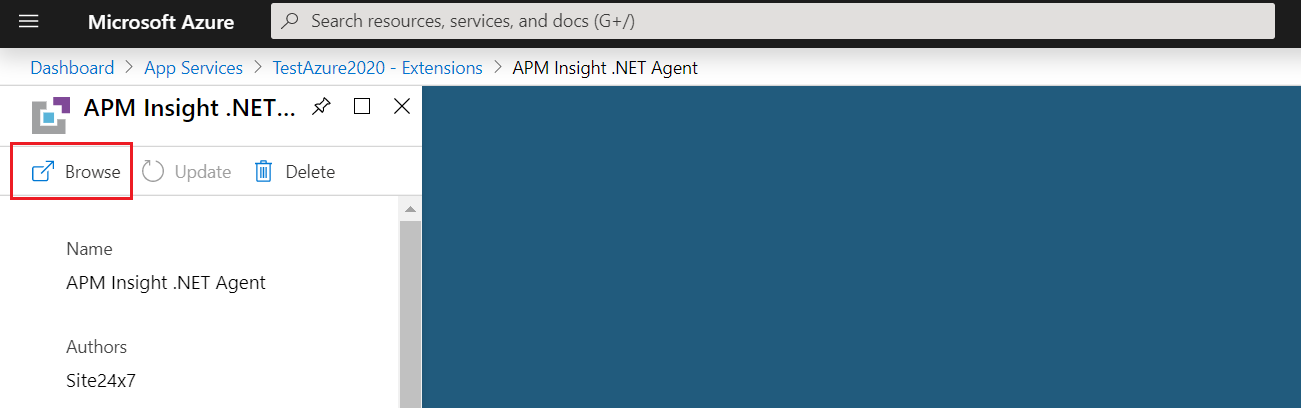Go to the Dashboard breadcrumb
This screenshot has width=1301, height=408.
click(x=72, y=68)
